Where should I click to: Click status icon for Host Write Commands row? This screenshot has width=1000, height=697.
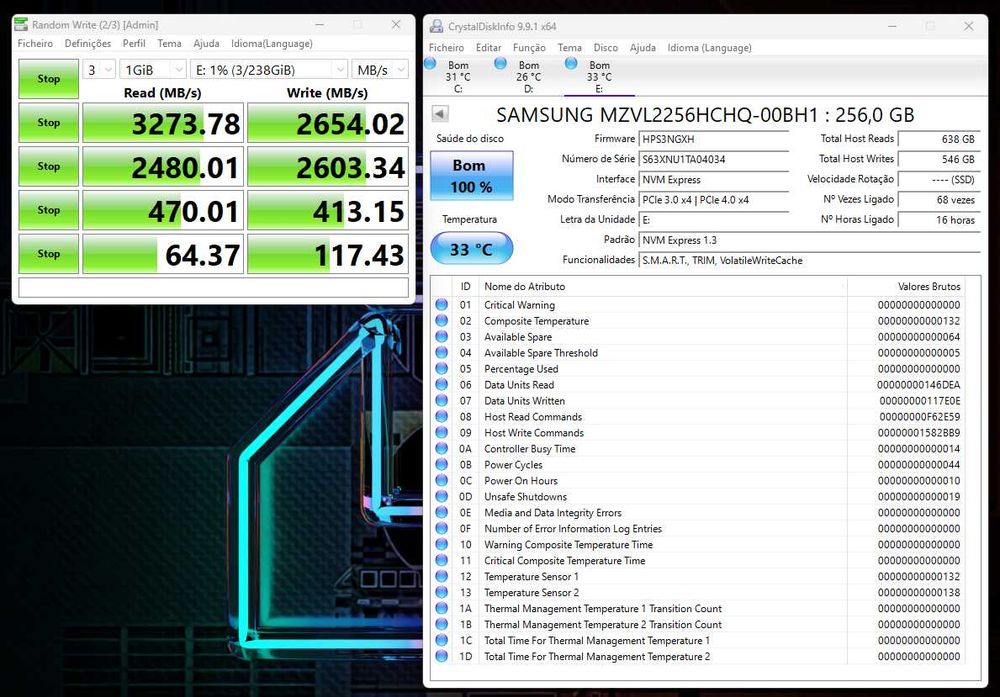[x=441, y=432]
